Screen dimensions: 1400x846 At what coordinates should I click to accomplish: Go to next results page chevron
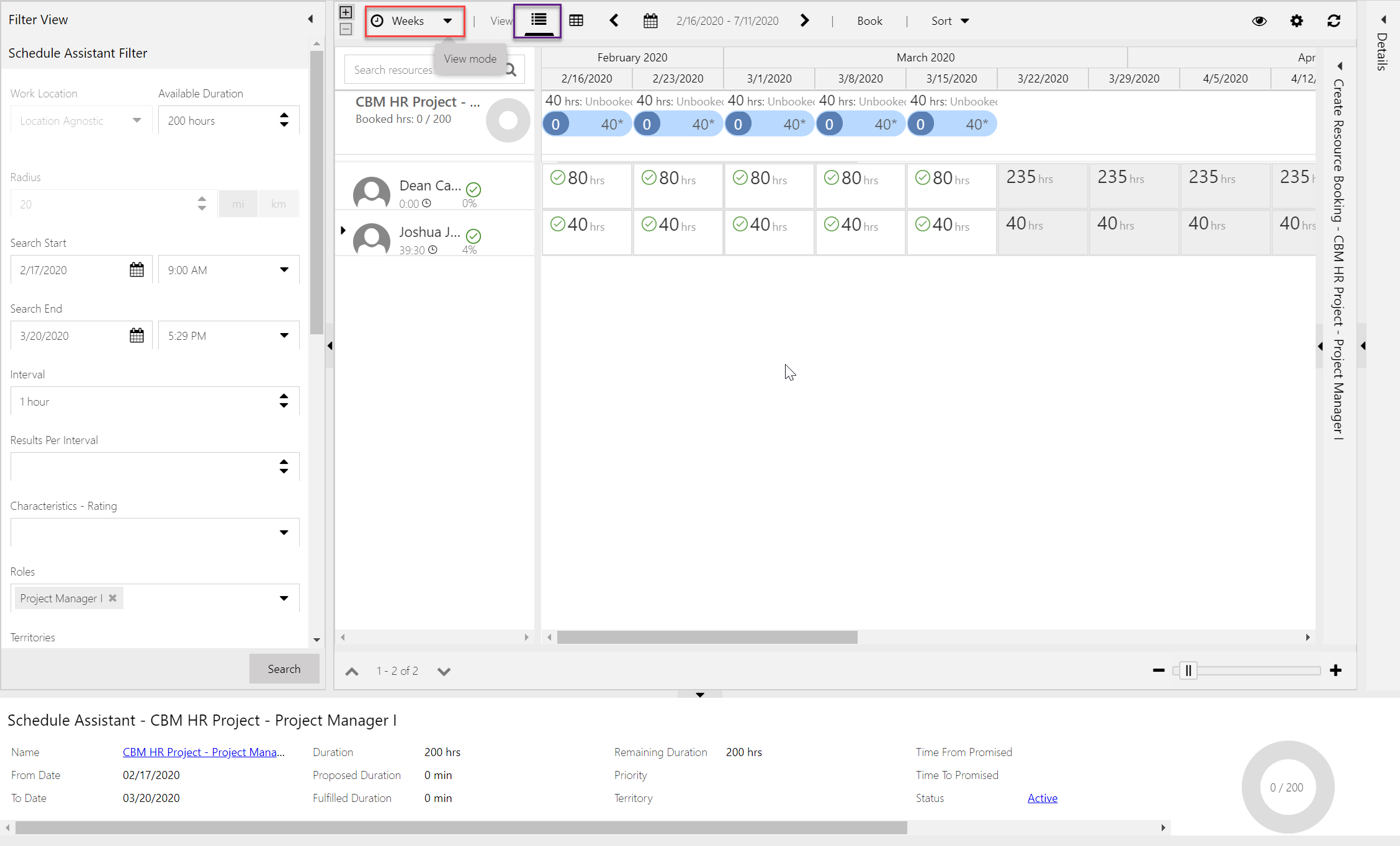(x=444, y=671)
